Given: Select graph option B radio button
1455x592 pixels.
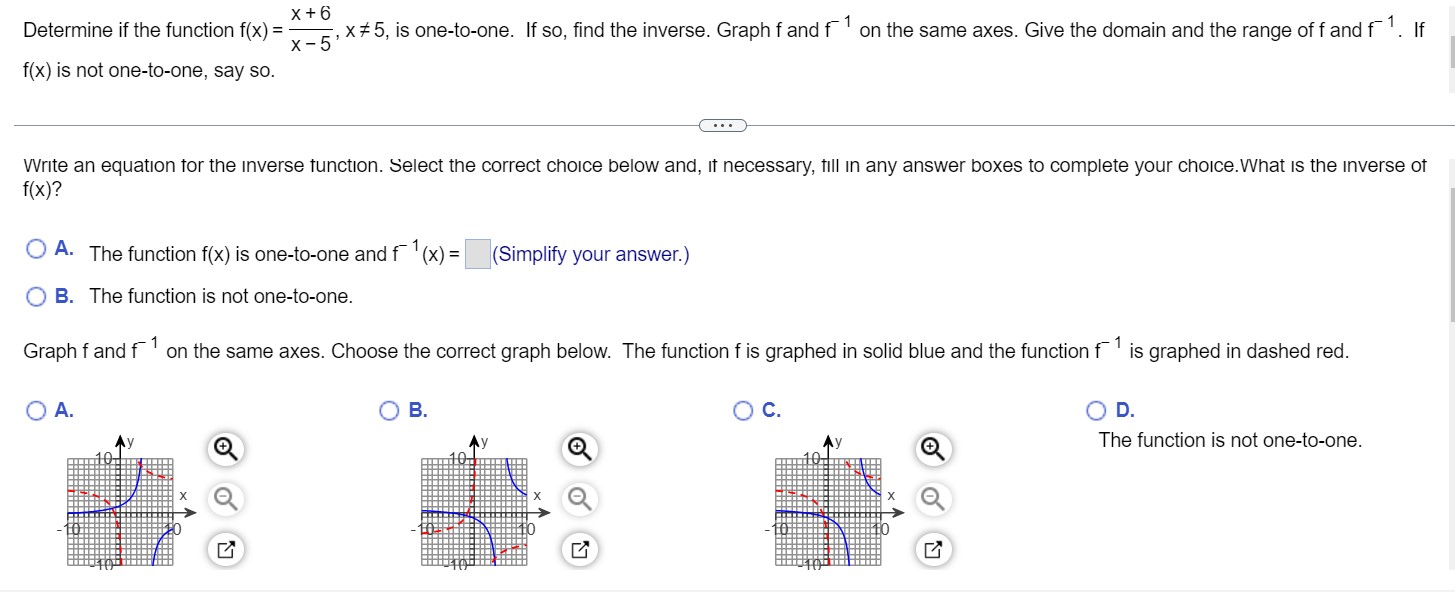Looking at the screenshot, I should click(x=389, y=410).
